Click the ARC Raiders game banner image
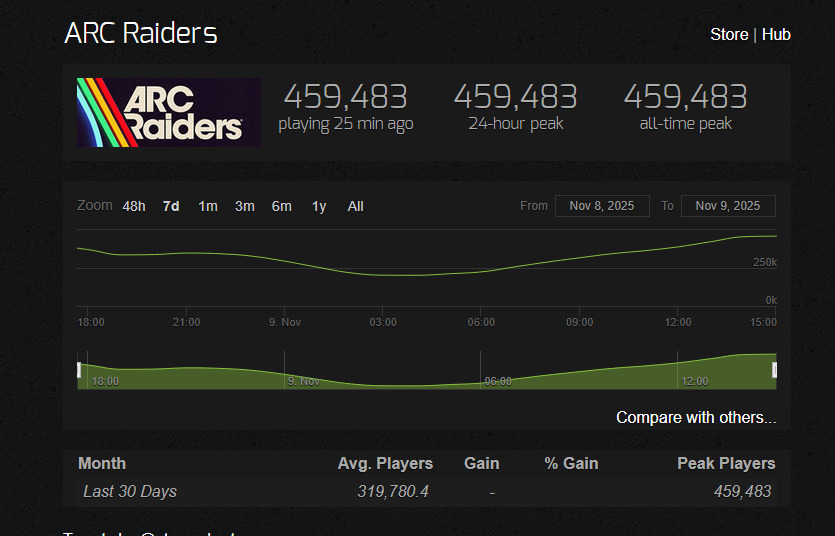Image resolution: width=835 pixels, height=536 pixels. 169,112
